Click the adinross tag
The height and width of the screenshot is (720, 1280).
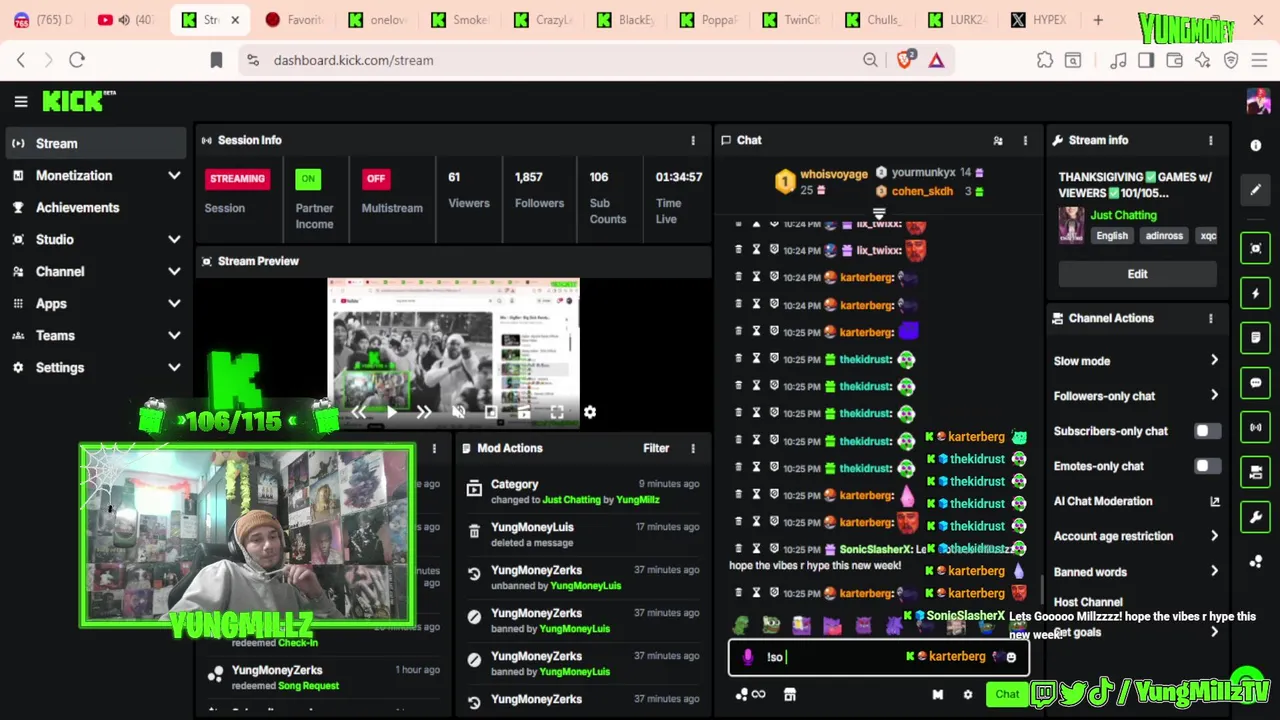1163,236
